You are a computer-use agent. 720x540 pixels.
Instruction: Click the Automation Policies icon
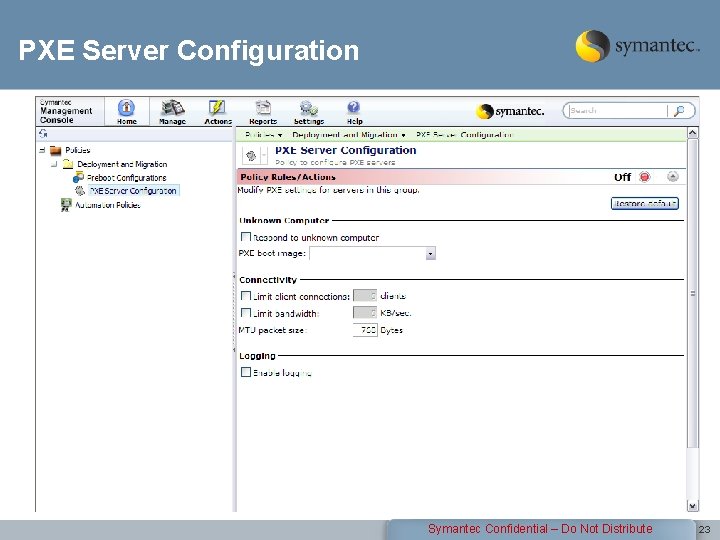66,204
